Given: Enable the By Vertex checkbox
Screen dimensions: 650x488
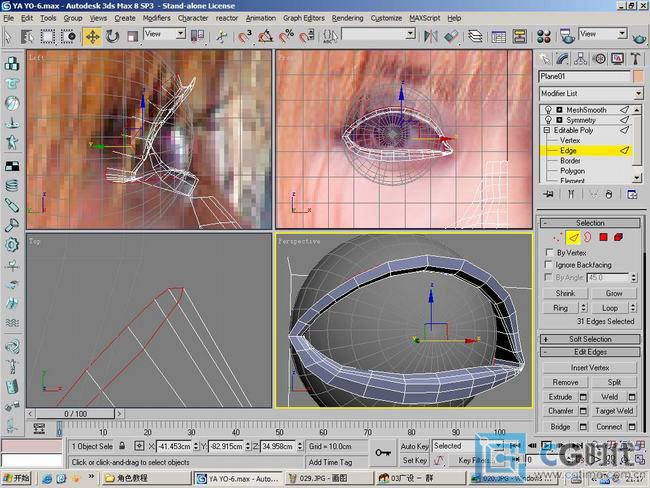Looking at the screenshot, I should [549, 252].
